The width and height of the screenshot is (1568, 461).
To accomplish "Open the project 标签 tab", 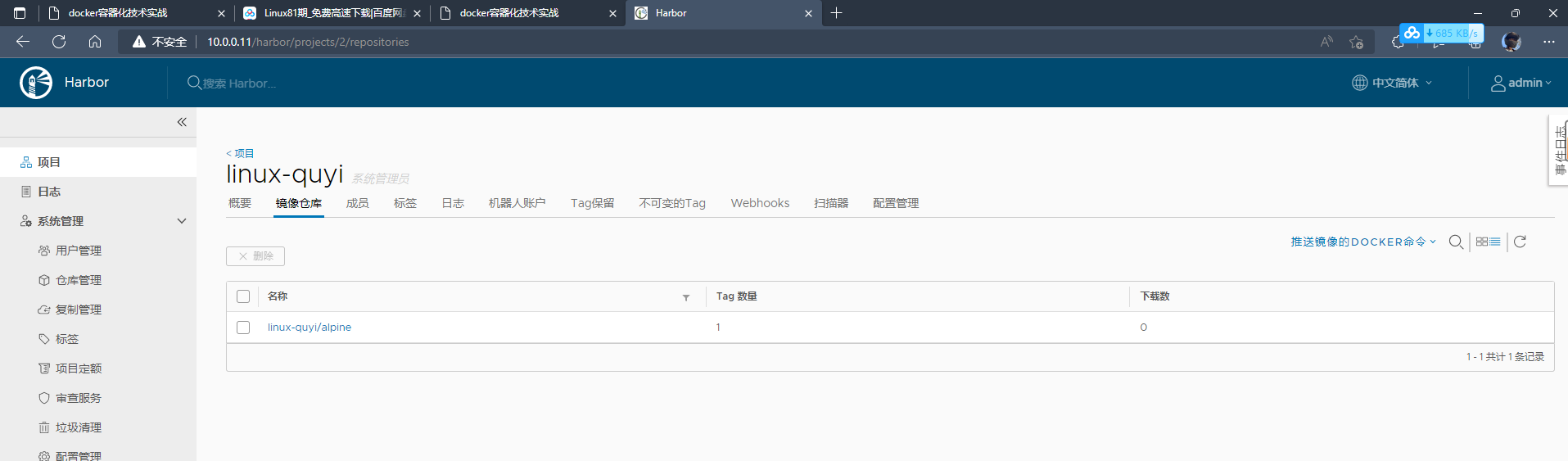I will [x=405, y=203].
